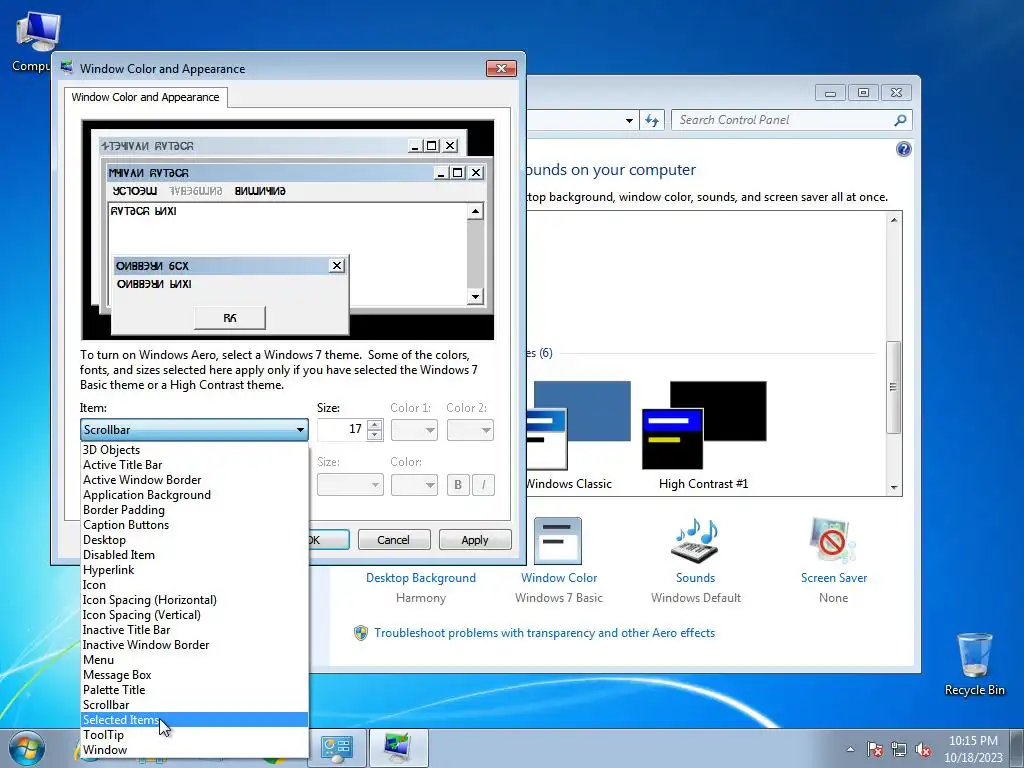The image size is (1024, 768).
Task: Choose Message Box list entry
Action: (195, 675)
